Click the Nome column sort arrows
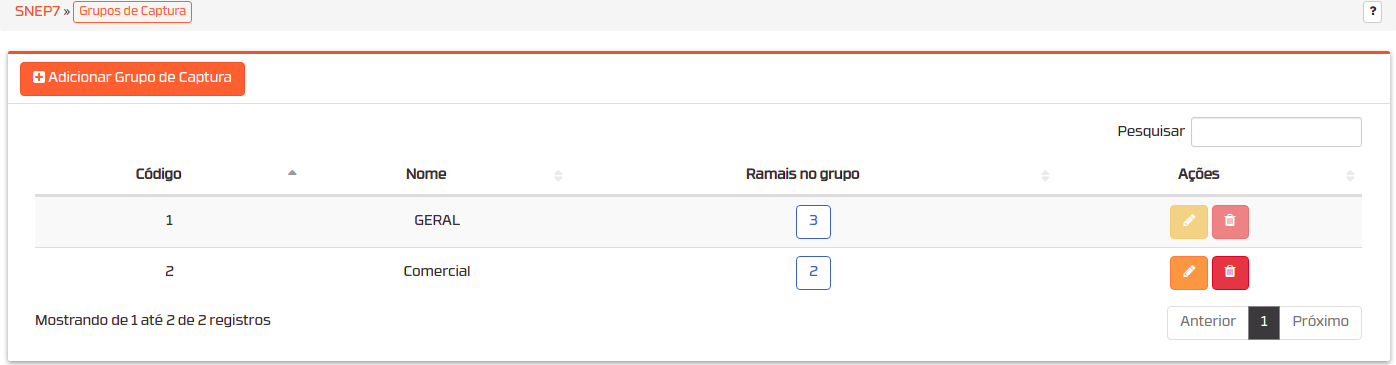 click(x=558, y=175)
